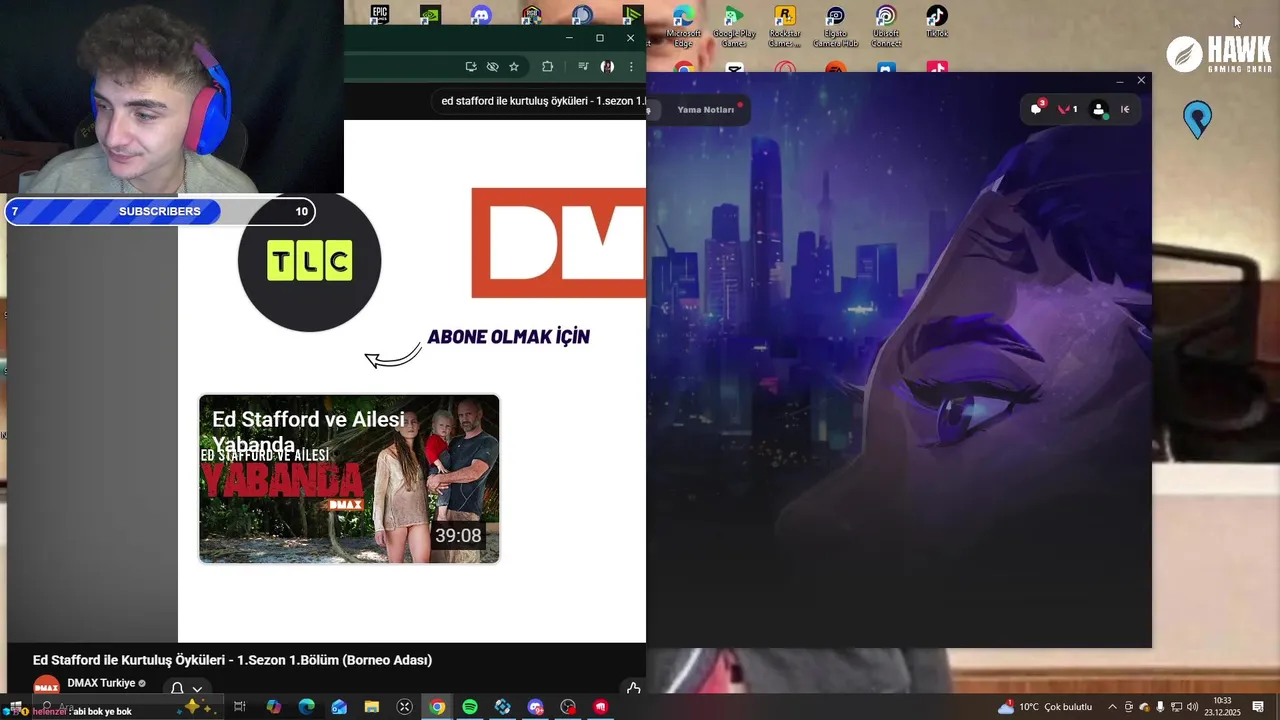1280x720 pixels.
Task: Open the Discord desktop shortcut
Action: [x=481, y=14]
